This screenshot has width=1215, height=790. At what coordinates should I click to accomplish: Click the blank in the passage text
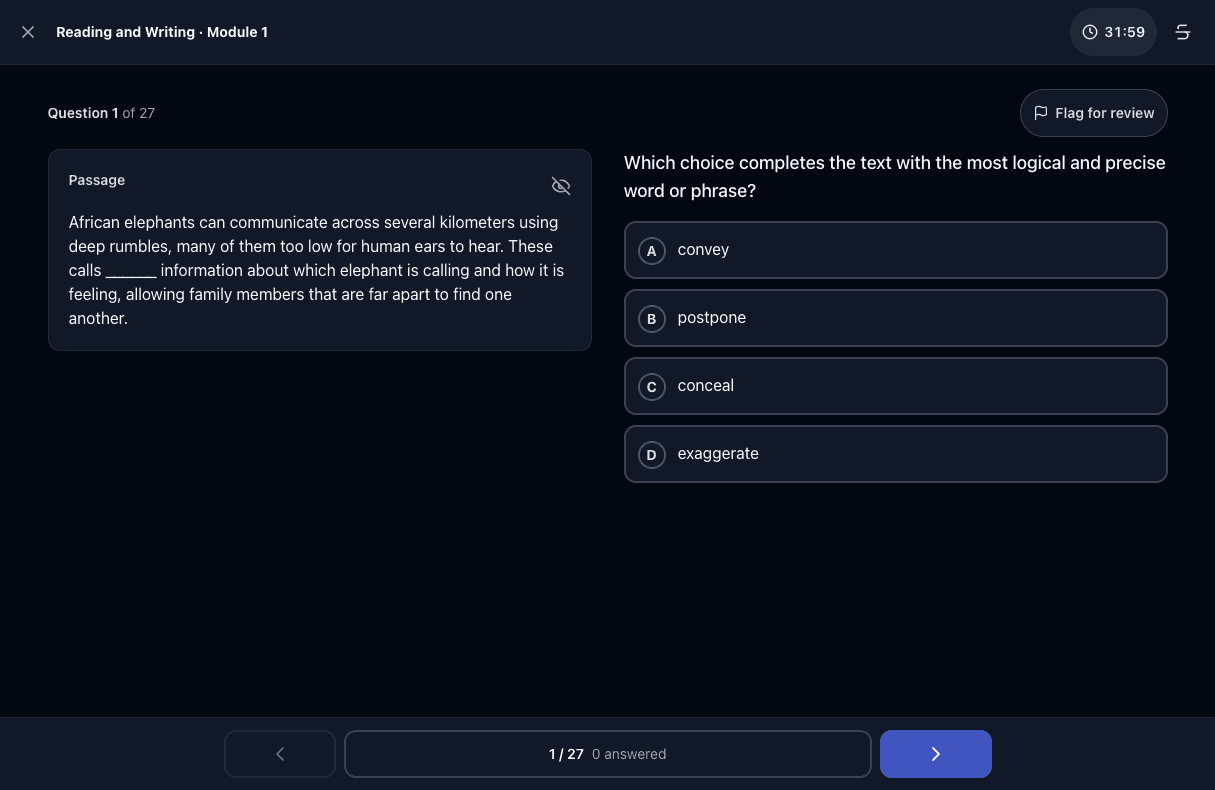[x=131, y=271]
